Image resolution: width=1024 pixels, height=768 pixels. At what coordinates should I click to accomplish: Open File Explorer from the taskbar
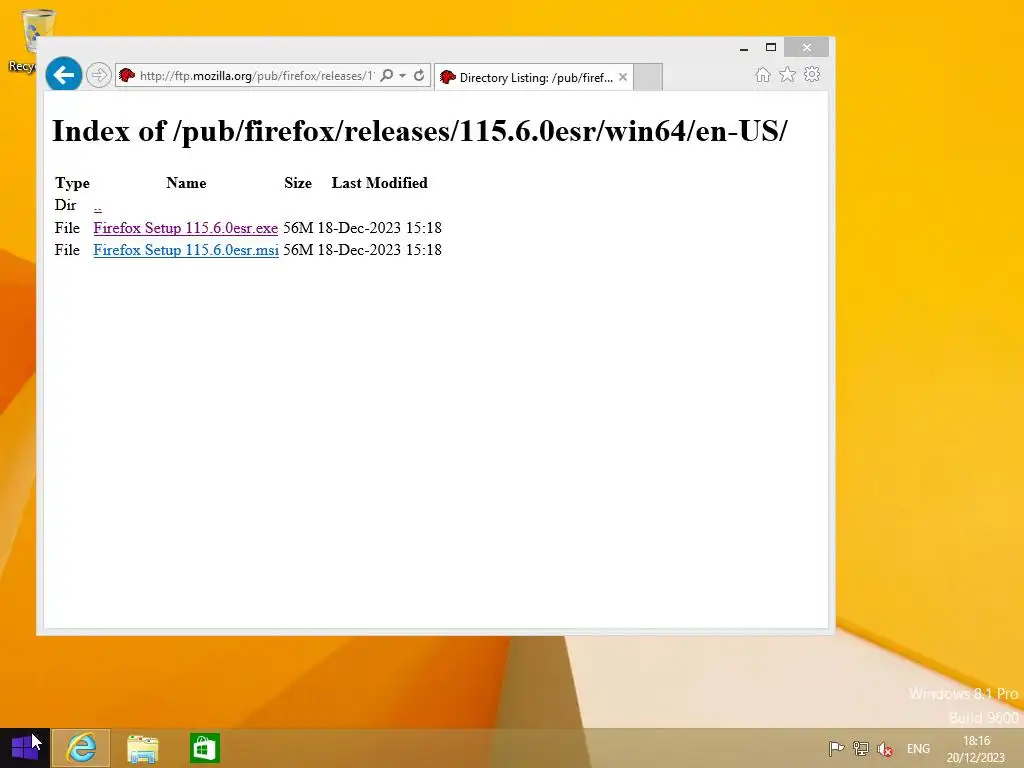142,748
